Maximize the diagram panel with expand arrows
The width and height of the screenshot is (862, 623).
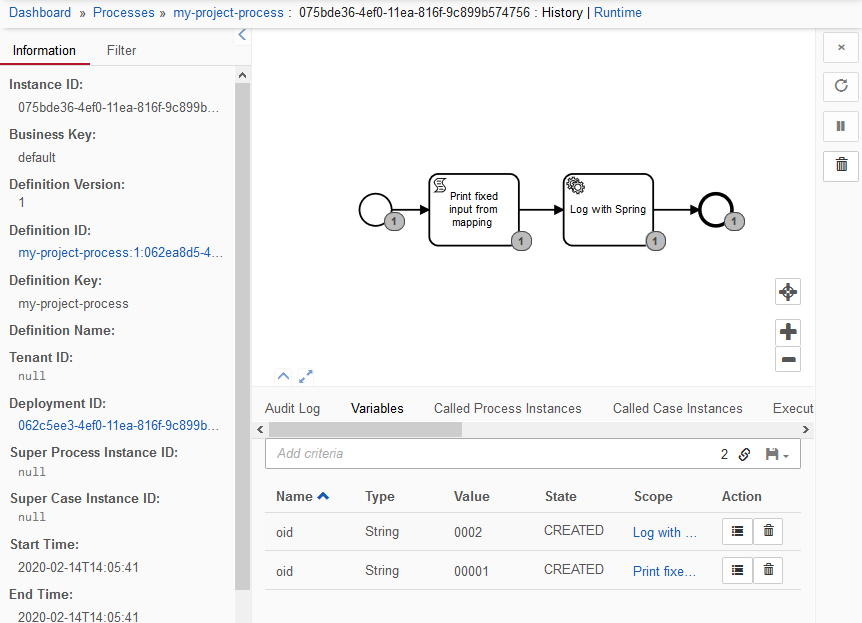pyautogui.click(x=306, y=376)
